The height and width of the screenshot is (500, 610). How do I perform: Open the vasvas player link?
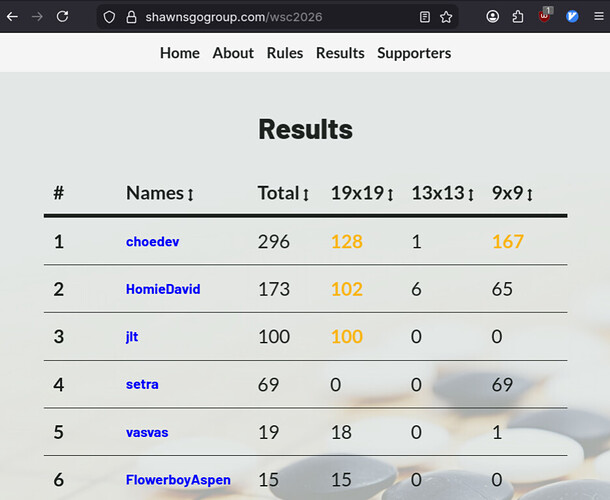tap(147, 432)
